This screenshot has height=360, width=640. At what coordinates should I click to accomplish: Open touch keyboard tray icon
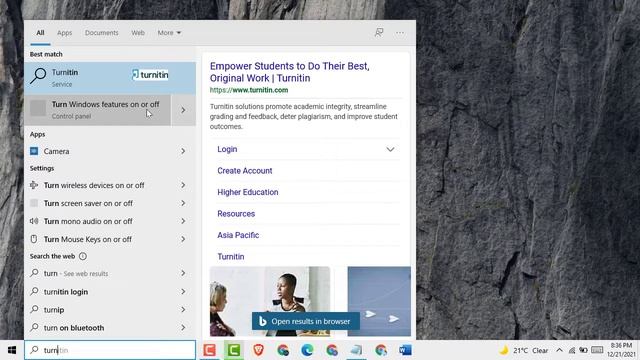click(597, 350)
